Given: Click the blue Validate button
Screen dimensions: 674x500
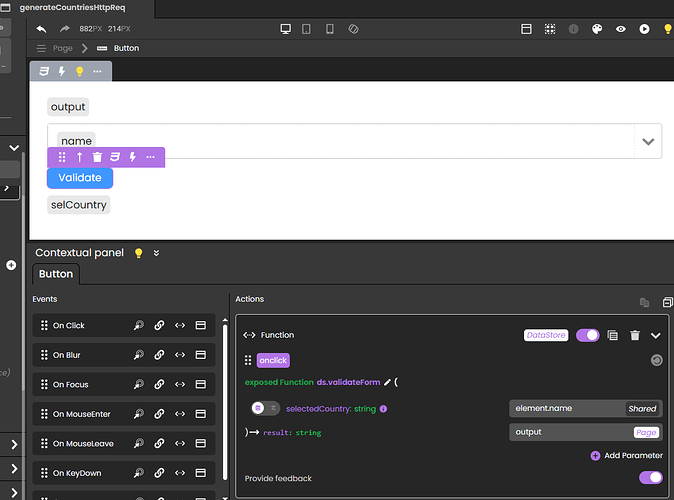Looking at the screenshot, I should click(80, 178).
